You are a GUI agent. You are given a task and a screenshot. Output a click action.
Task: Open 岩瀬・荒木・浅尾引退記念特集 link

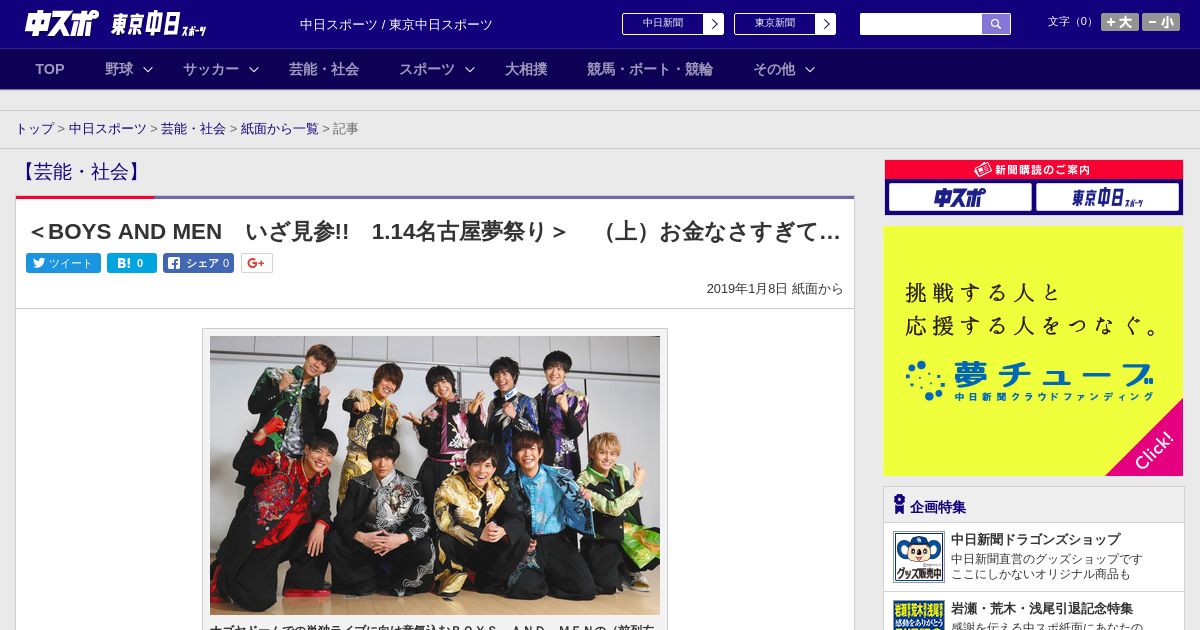pyautogui.click(x=1042, y=608)
